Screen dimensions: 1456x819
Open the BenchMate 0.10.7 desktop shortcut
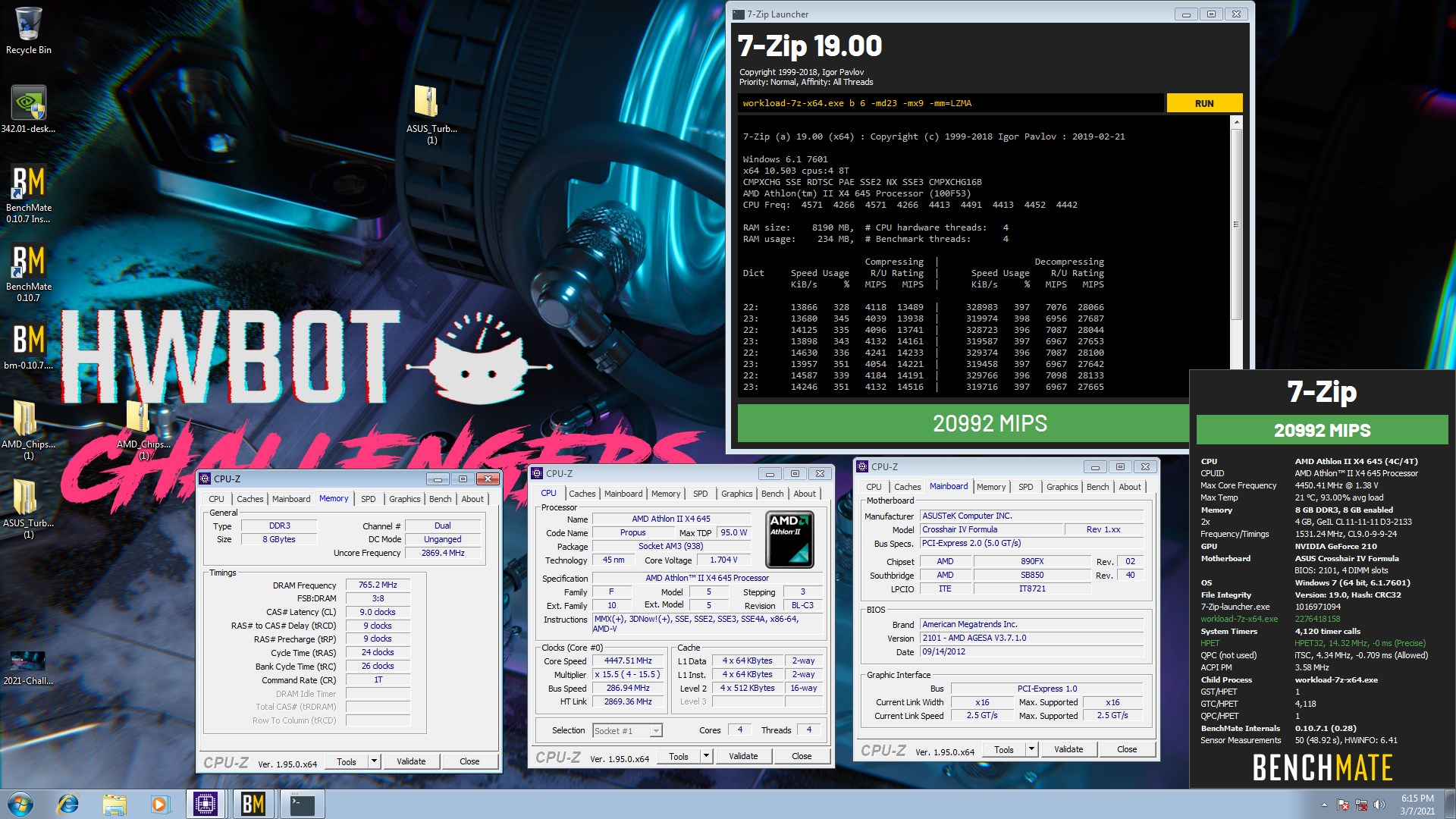(29, 273)
